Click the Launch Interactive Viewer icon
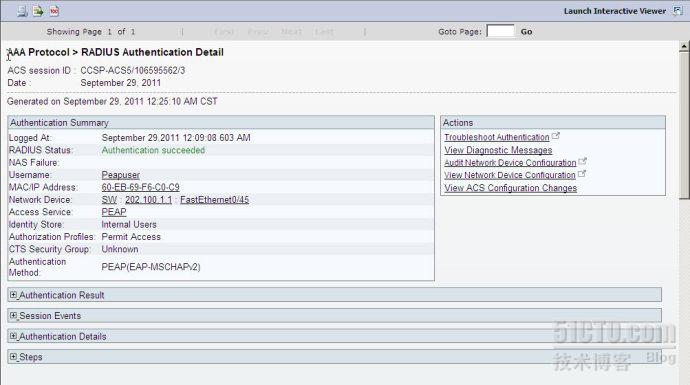The image size is (690, 385). 678,11
